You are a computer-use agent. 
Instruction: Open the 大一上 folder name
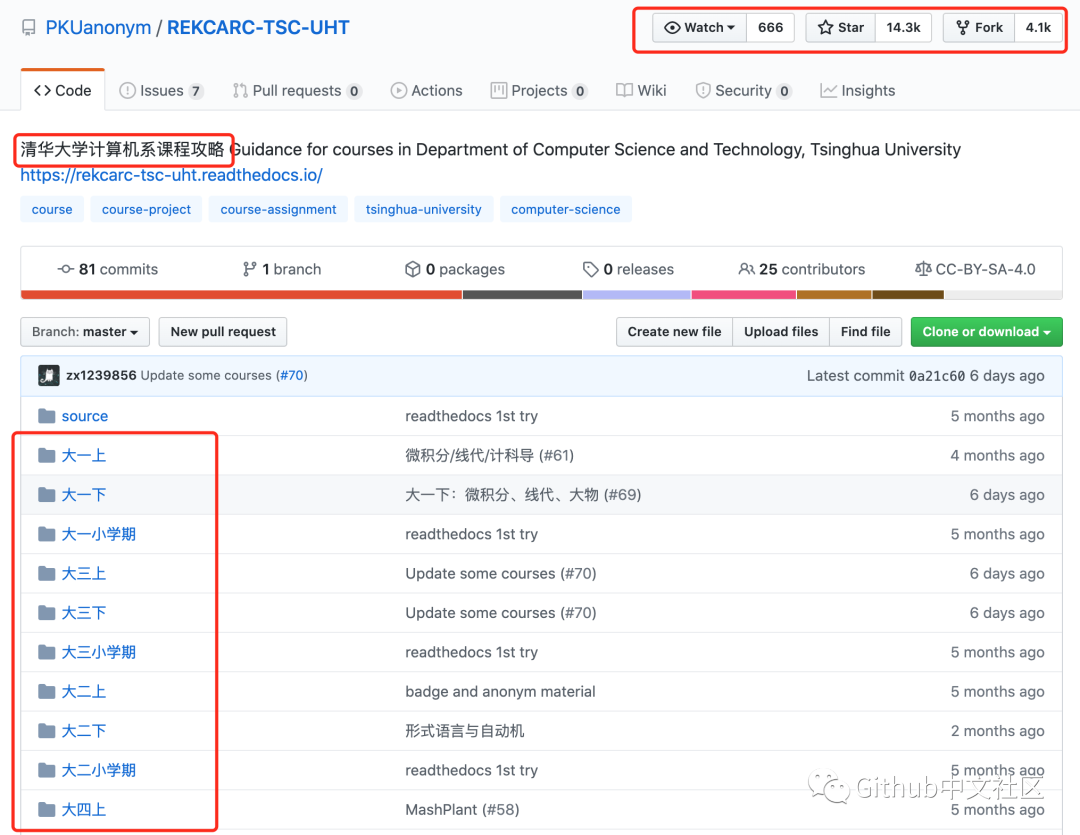coord(83,455)
